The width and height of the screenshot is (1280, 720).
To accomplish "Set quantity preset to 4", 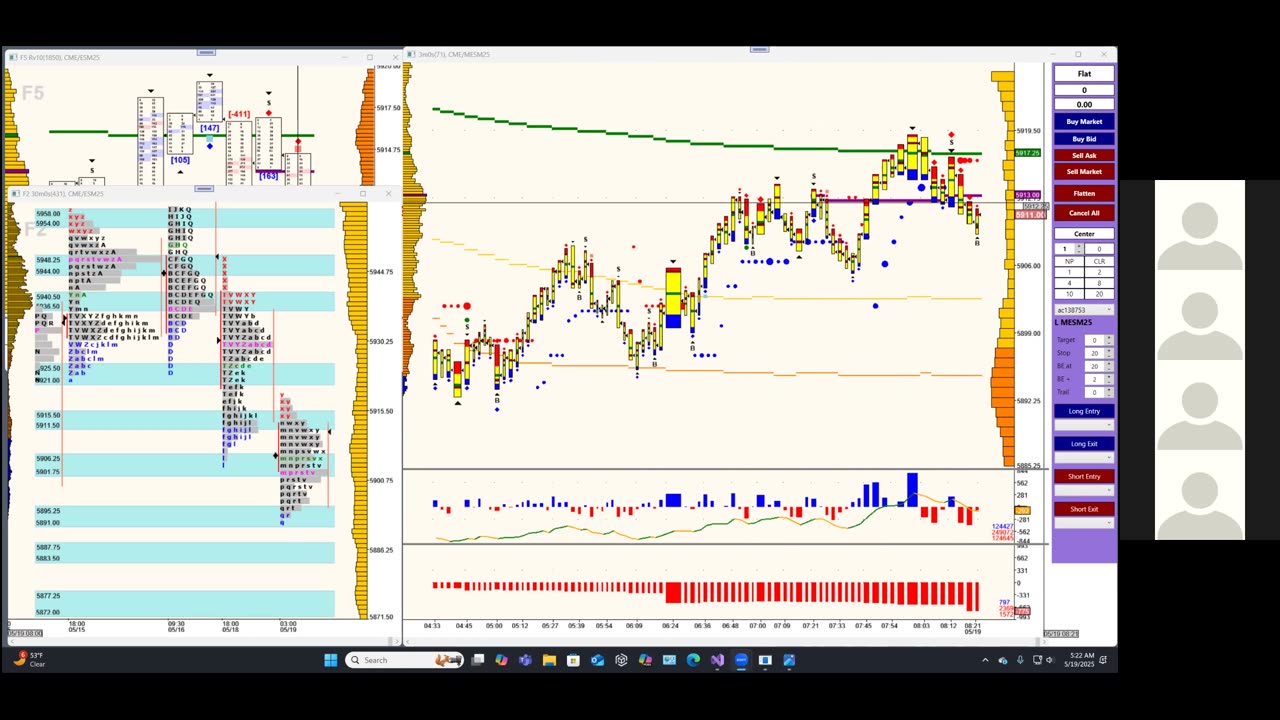I will [x=1069, y=283].
